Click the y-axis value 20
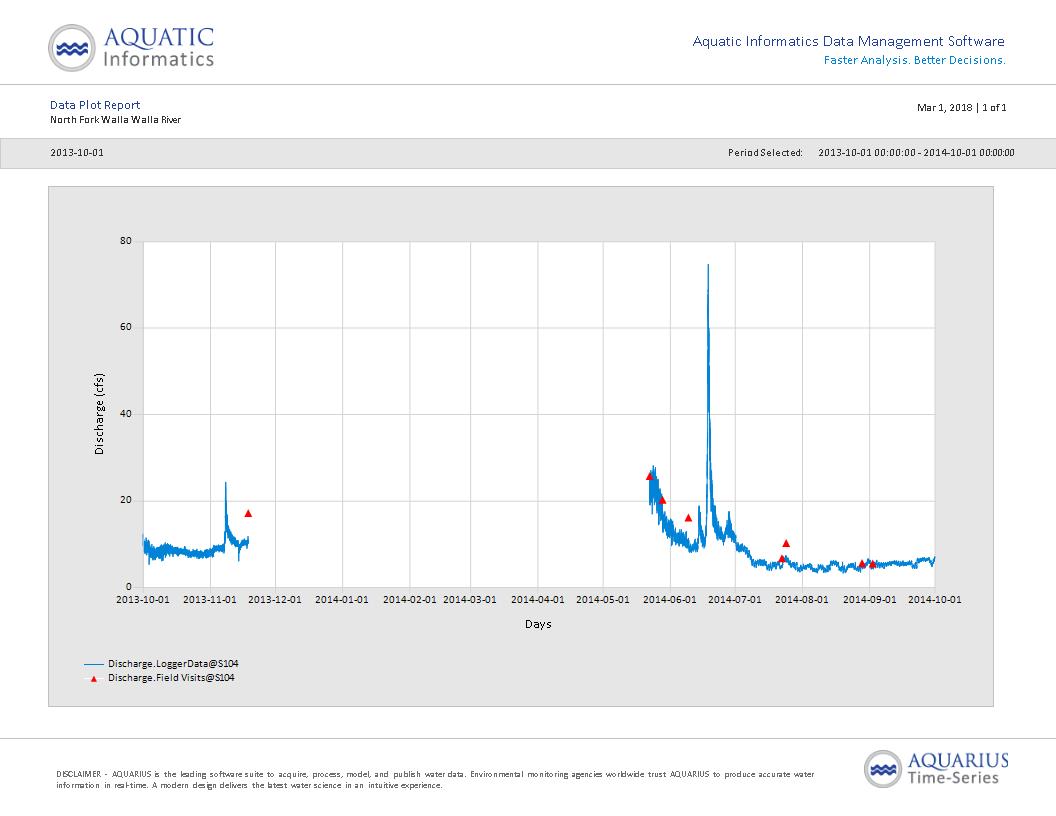The width and height of the screenshot is (1056, 816). [126, 500]
